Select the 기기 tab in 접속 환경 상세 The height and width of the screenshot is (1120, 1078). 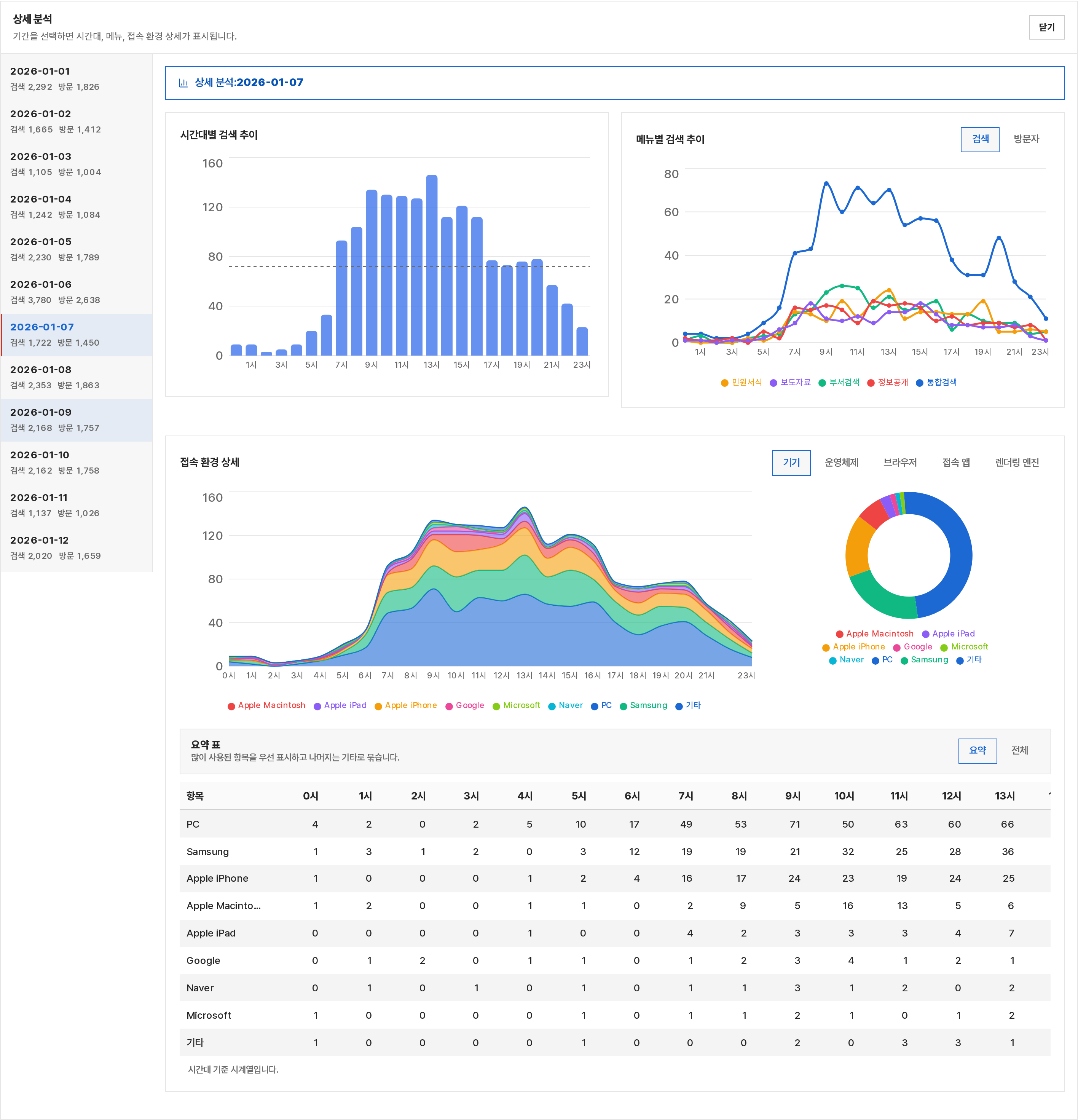[791, 463]
